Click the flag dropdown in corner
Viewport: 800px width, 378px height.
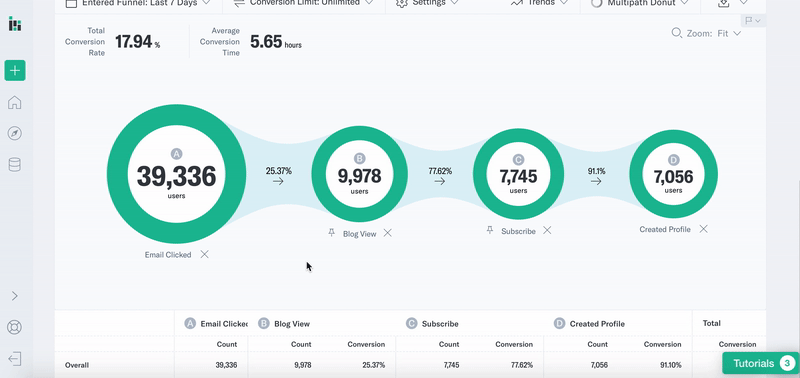tap(753, 20)
